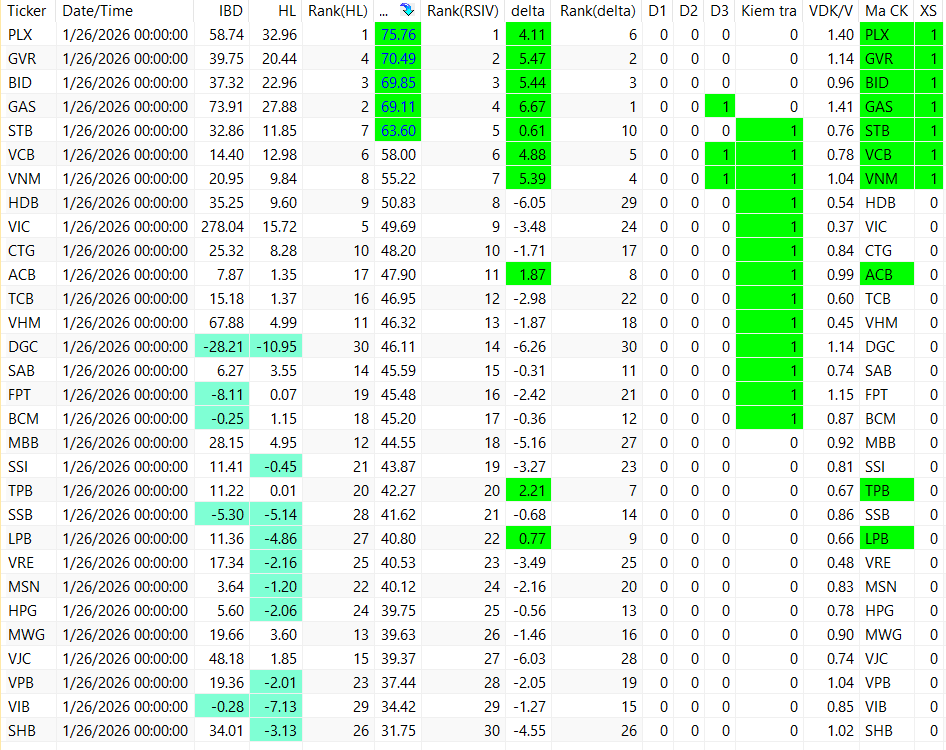Sort by the Rank(HL) column header

(338, 11)
